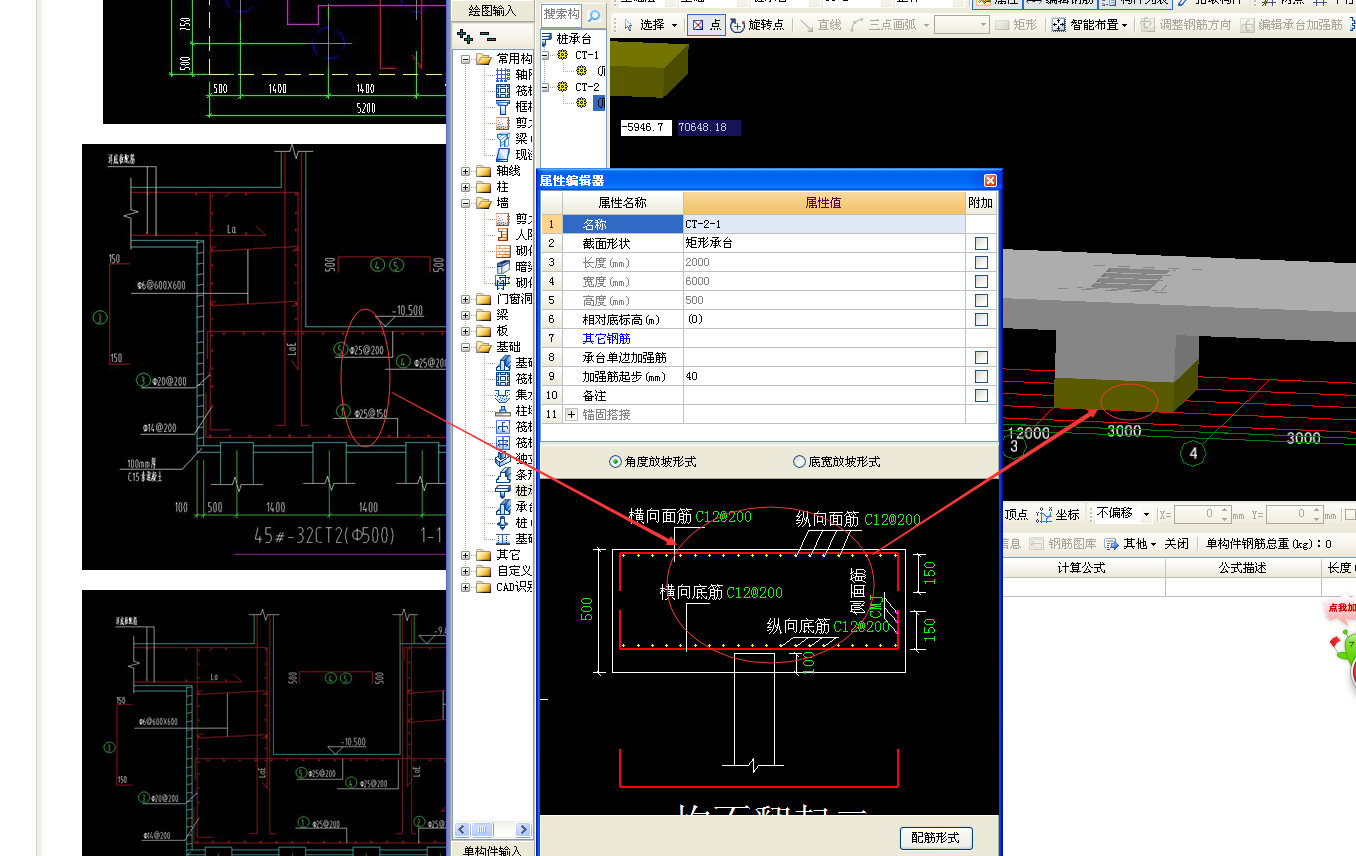
Task: Click the 集水坑 icon under 基础
Action: (x=503, y=395)
